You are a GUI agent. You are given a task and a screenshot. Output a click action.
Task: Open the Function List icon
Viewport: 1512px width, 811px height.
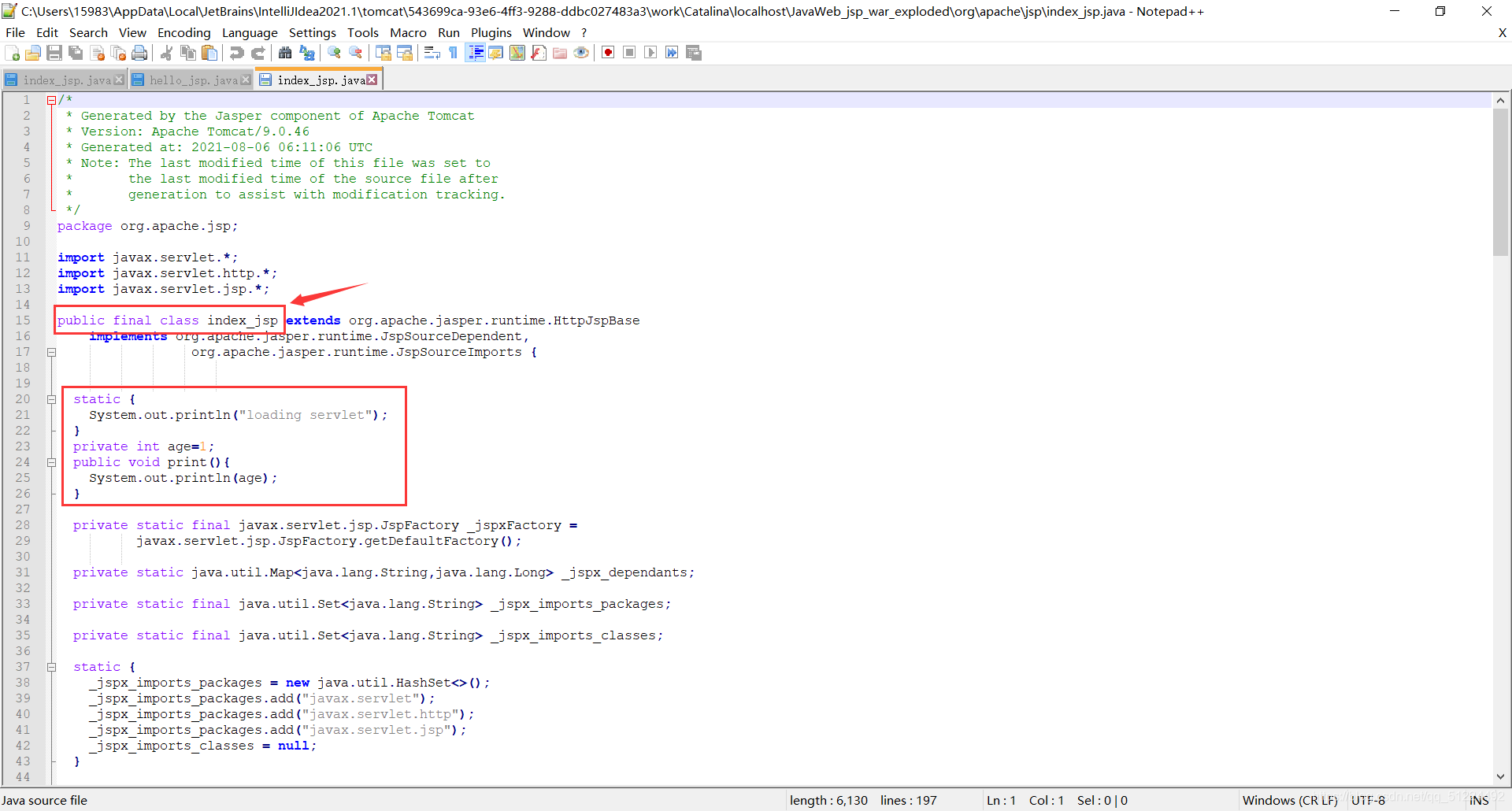point(539,53)
